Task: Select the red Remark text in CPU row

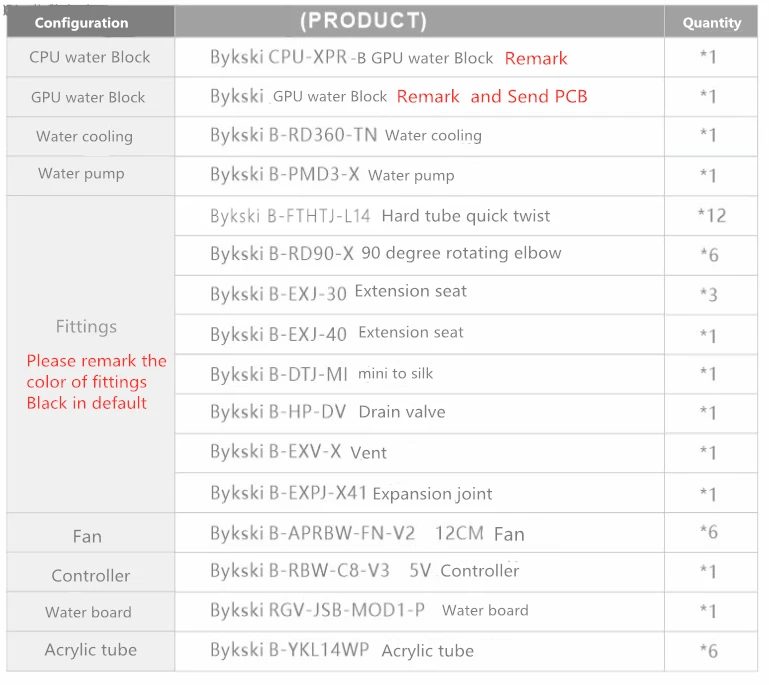Action: click(x=536, y=58)
